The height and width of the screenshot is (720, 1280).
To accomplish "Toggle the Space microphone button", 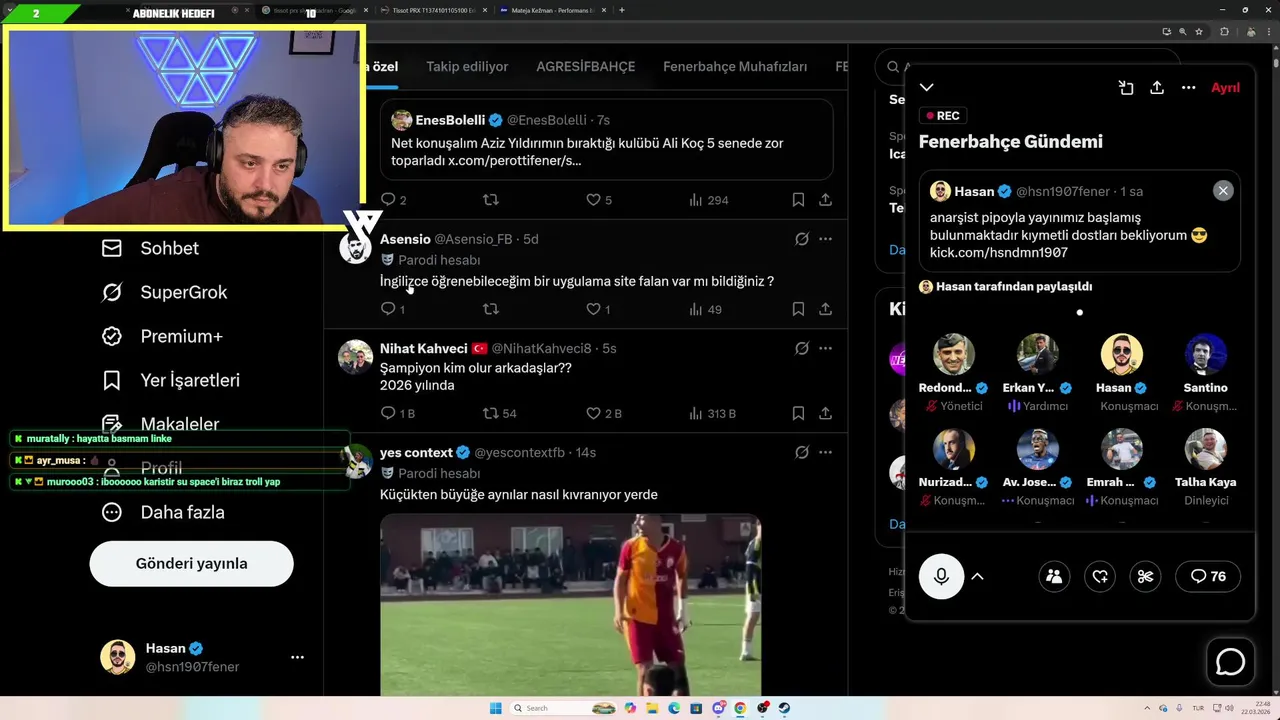I will click(941, 576).
